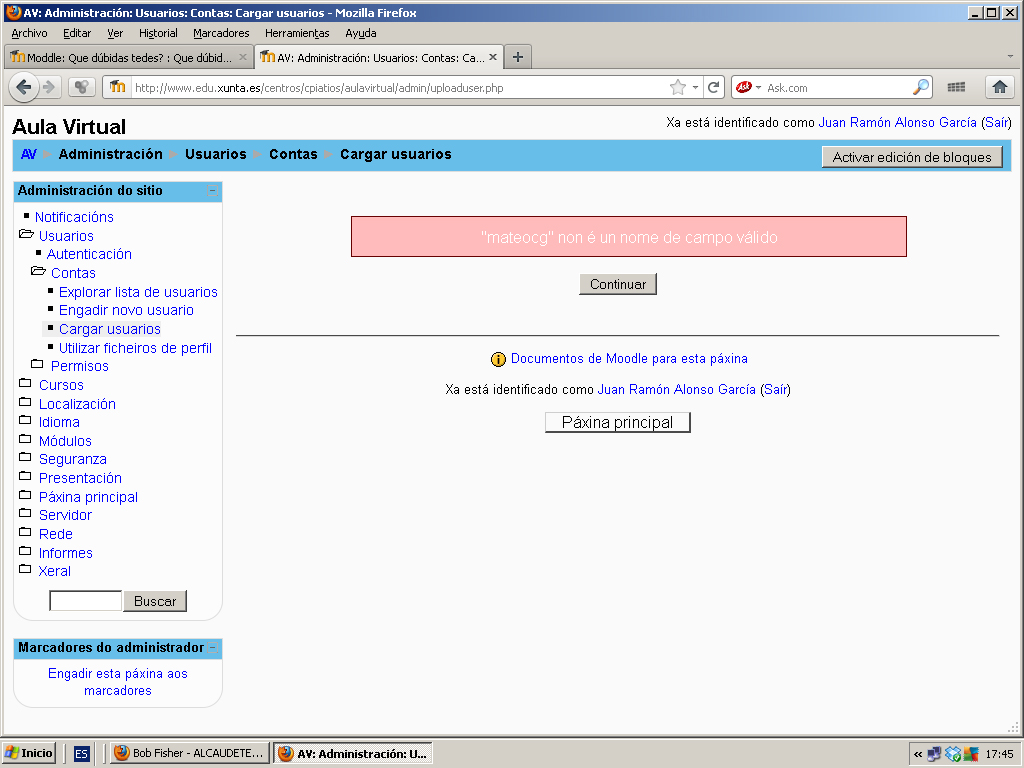Close the 'Moddle: Que dúbidas tedes?' tab
The width and height of the screenshot is (1024, 768).
243,57
